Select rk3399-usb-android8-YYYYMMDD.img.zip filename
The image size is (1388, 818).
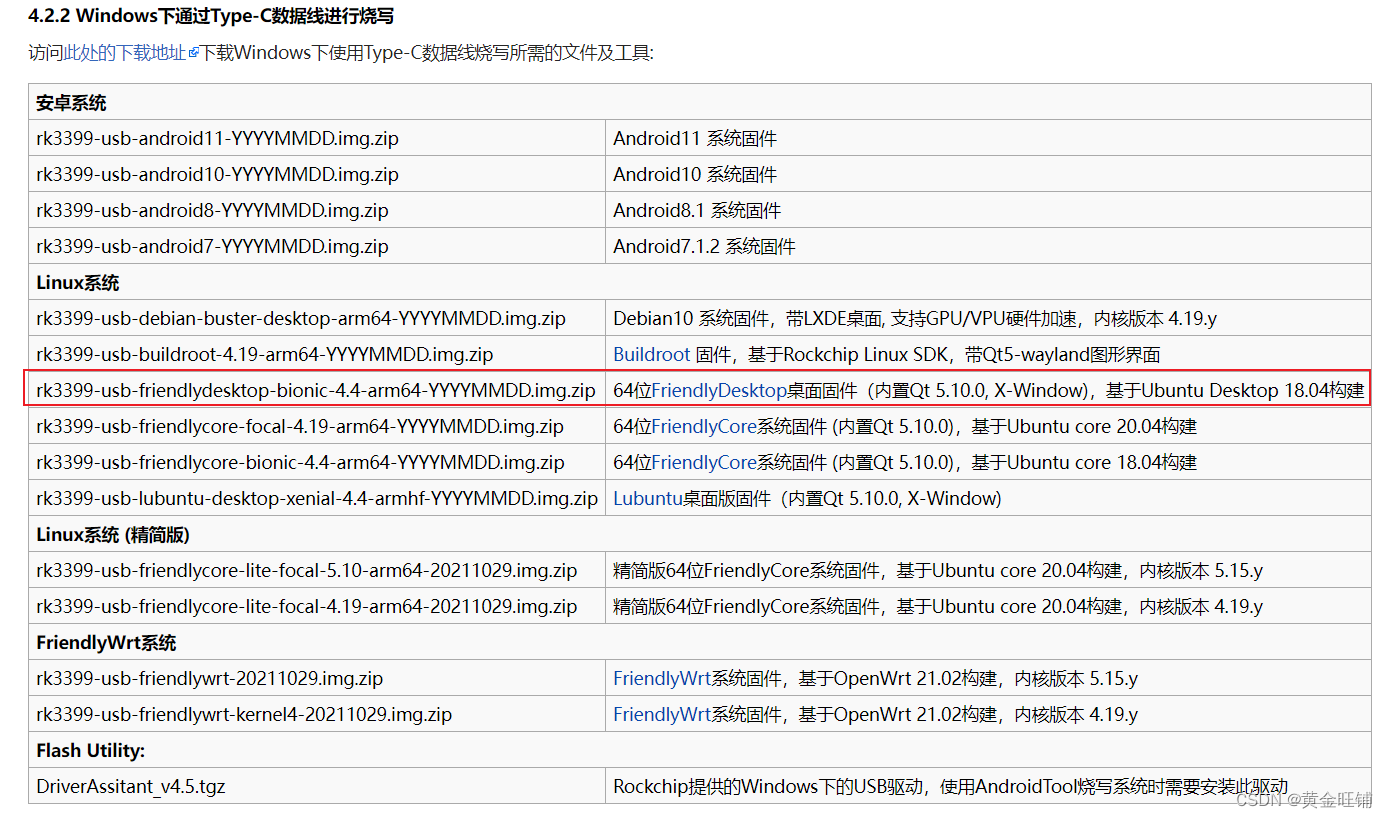coord(212,210)
